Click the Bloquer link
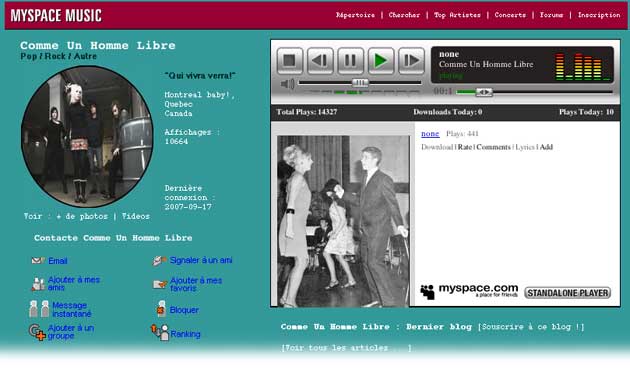This screenshot has height=369, width=630. point(184,310)
